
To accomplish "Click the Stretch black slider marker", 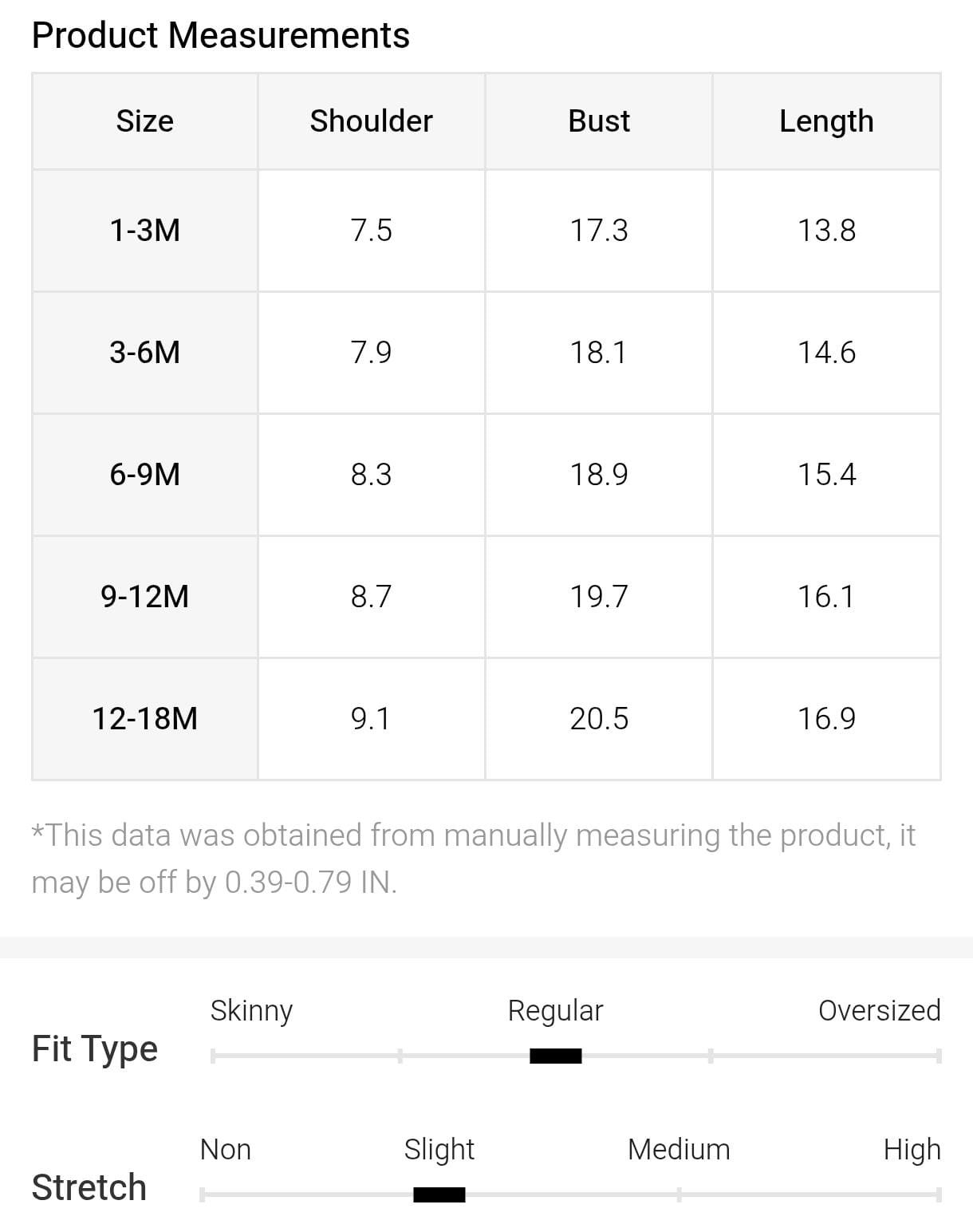I will (439, 1194).
